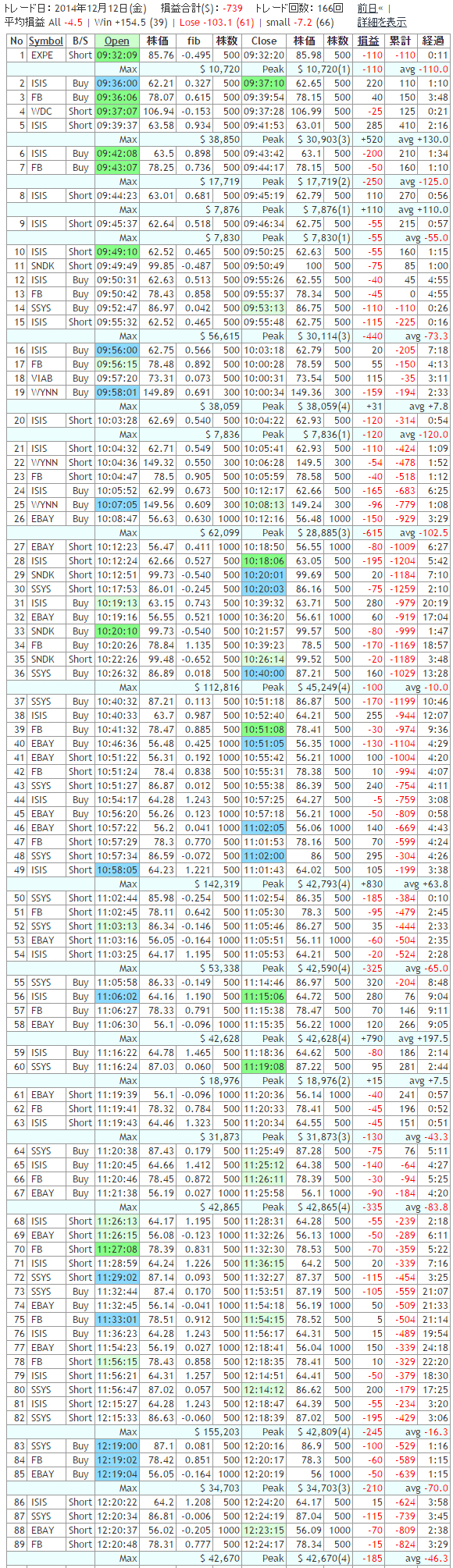453x1568 pixels.
Task: Click the blue close time 10:40:00
Action: coord(264,674)
